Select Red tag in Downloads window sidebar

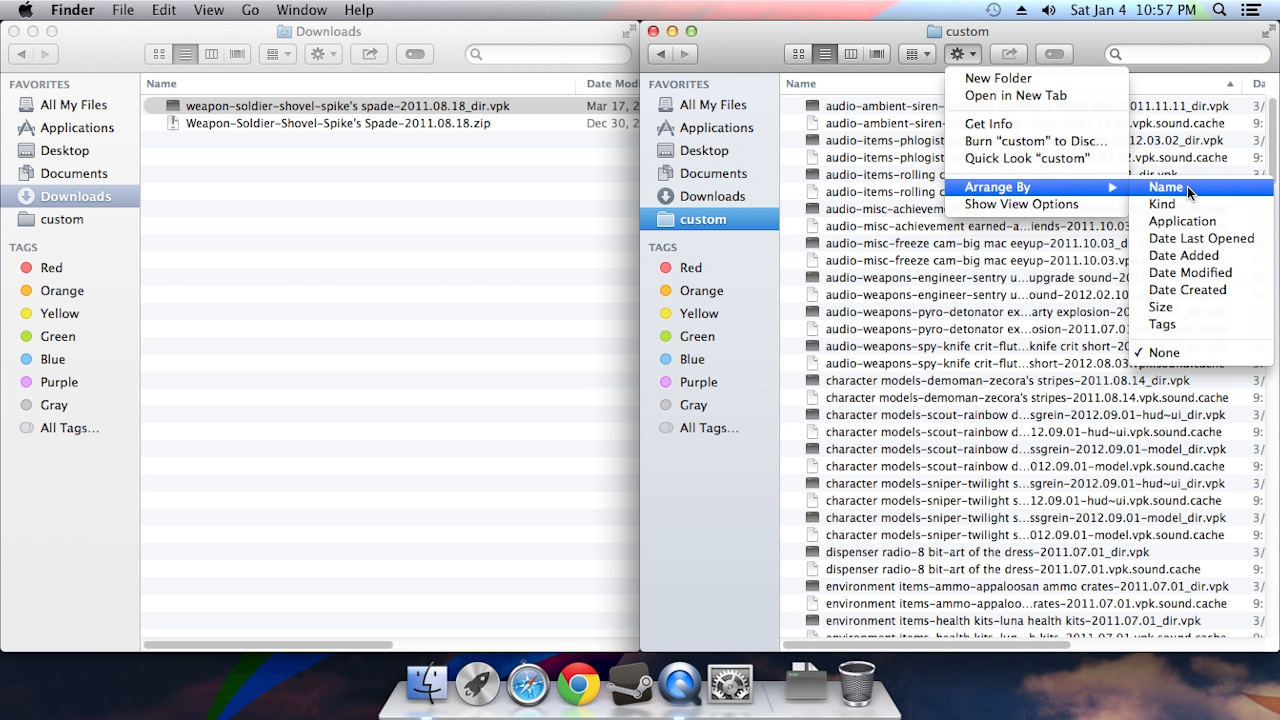click(x=70, y=268)
